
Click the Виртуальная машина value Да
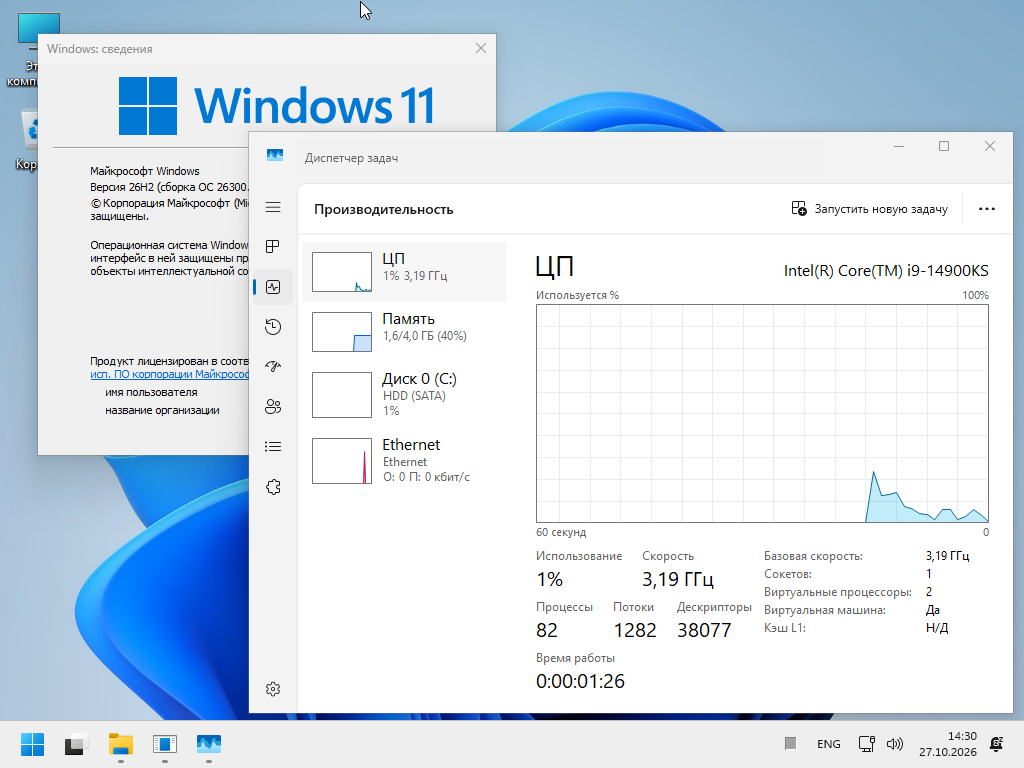(x=933, y=610)
